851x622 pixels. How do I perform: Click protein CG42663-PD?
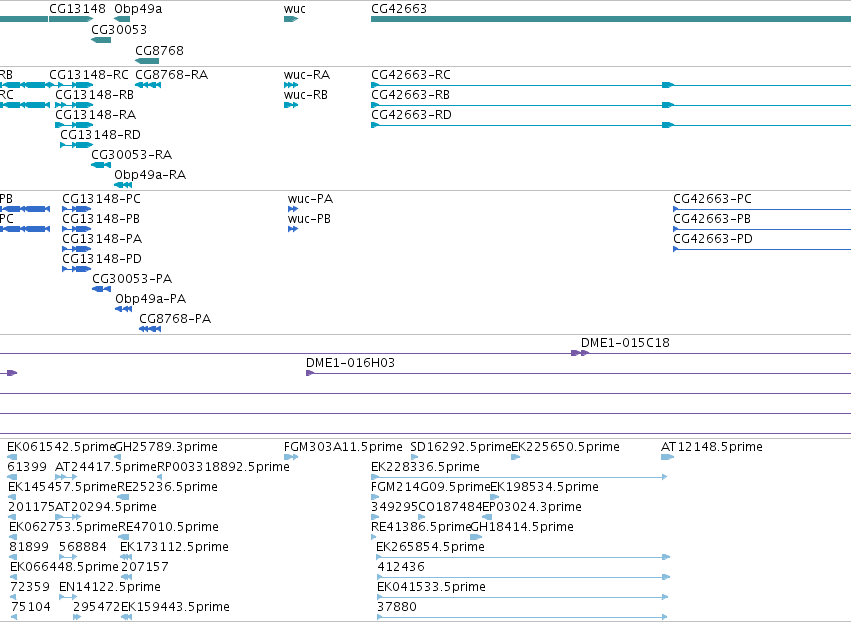coord(713,239)
